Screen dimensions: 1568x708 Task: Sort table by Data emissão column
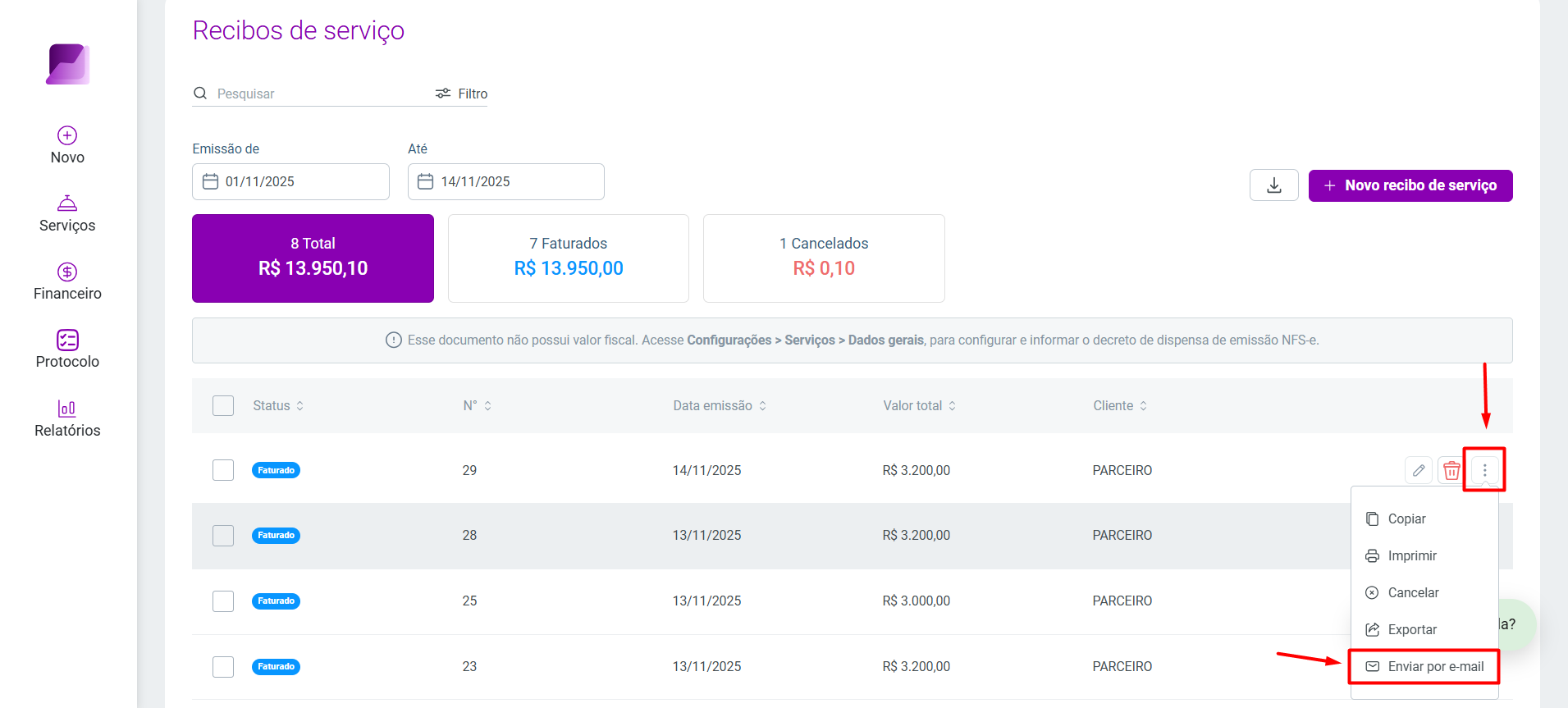720,405
